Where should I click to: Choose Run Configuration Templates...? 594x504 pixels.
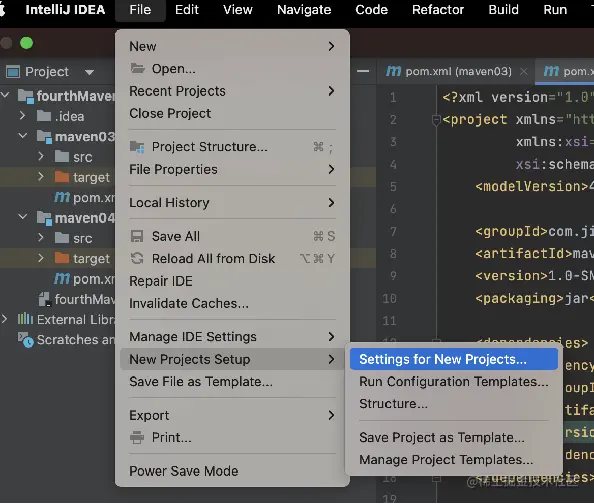[454, 381]
